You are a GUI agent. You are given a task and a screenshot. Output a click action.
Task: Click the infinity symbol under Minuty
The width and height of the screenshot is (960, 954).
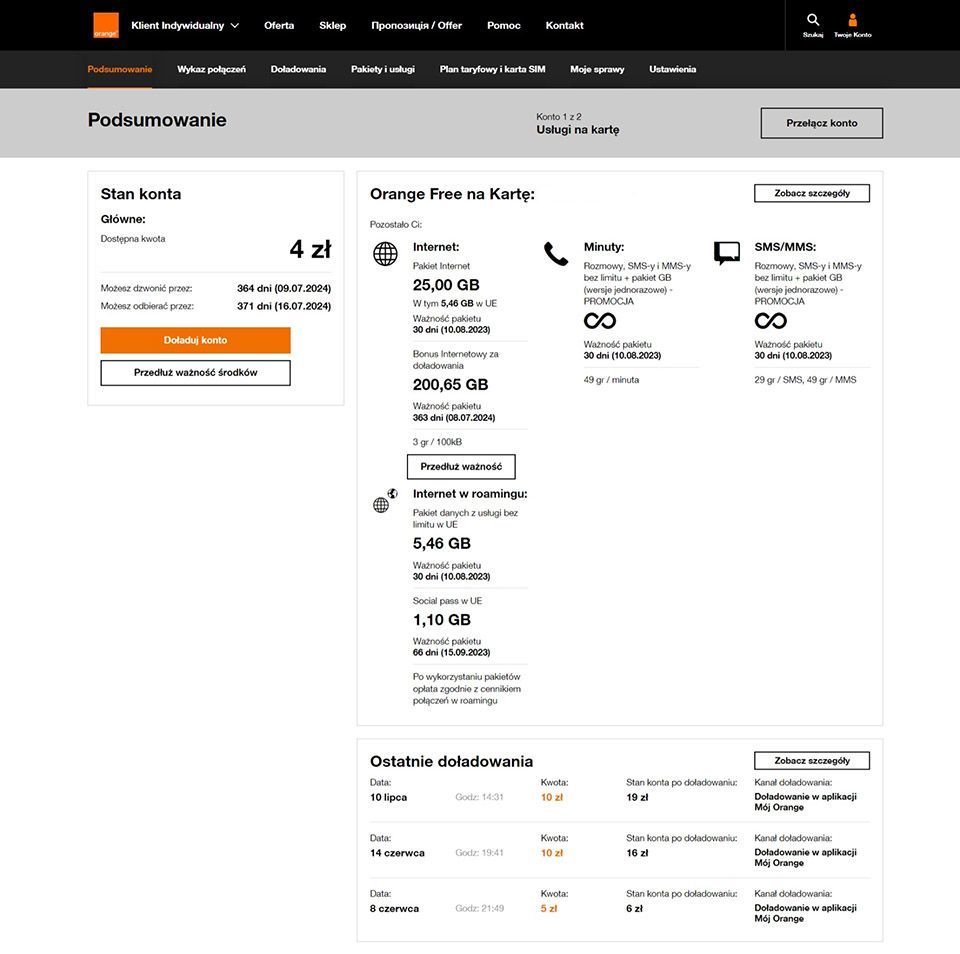(600, 321)
